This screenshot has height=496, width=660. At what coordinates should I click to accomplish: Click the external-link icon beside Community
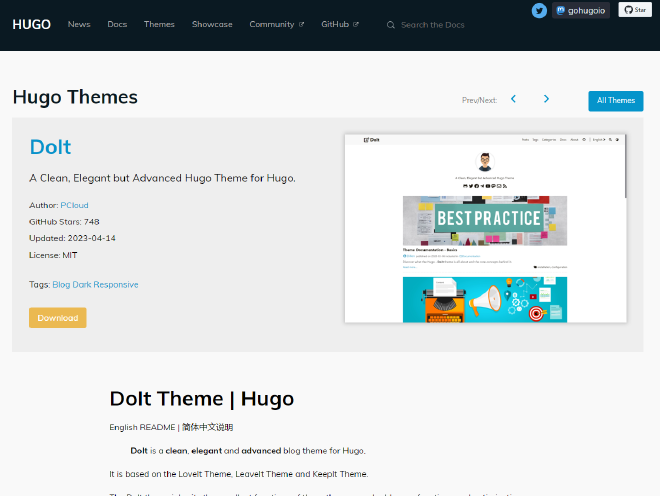tap(301, 24)
